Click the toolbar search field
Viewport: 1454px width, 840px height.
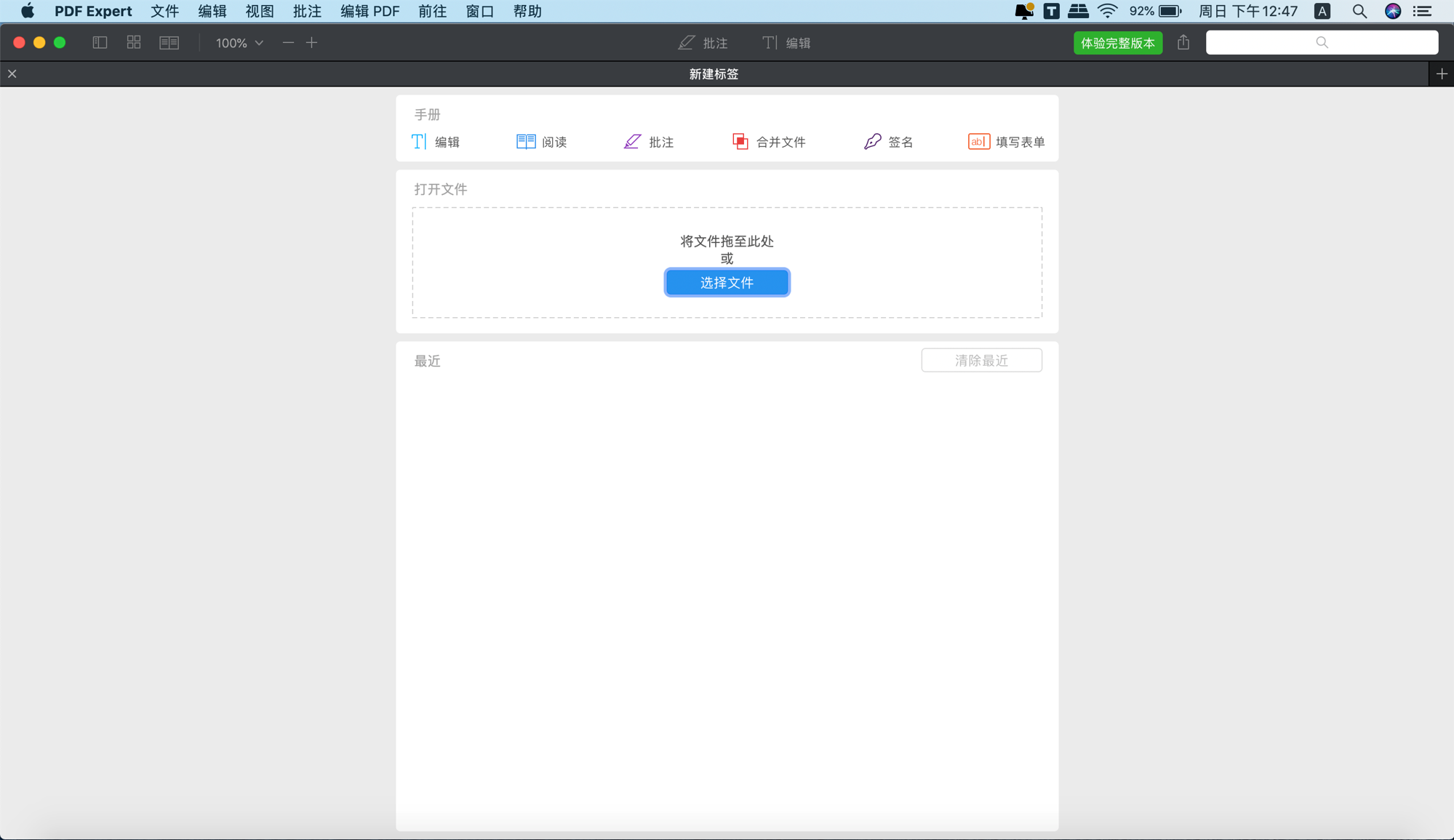tap(1321, 43)
